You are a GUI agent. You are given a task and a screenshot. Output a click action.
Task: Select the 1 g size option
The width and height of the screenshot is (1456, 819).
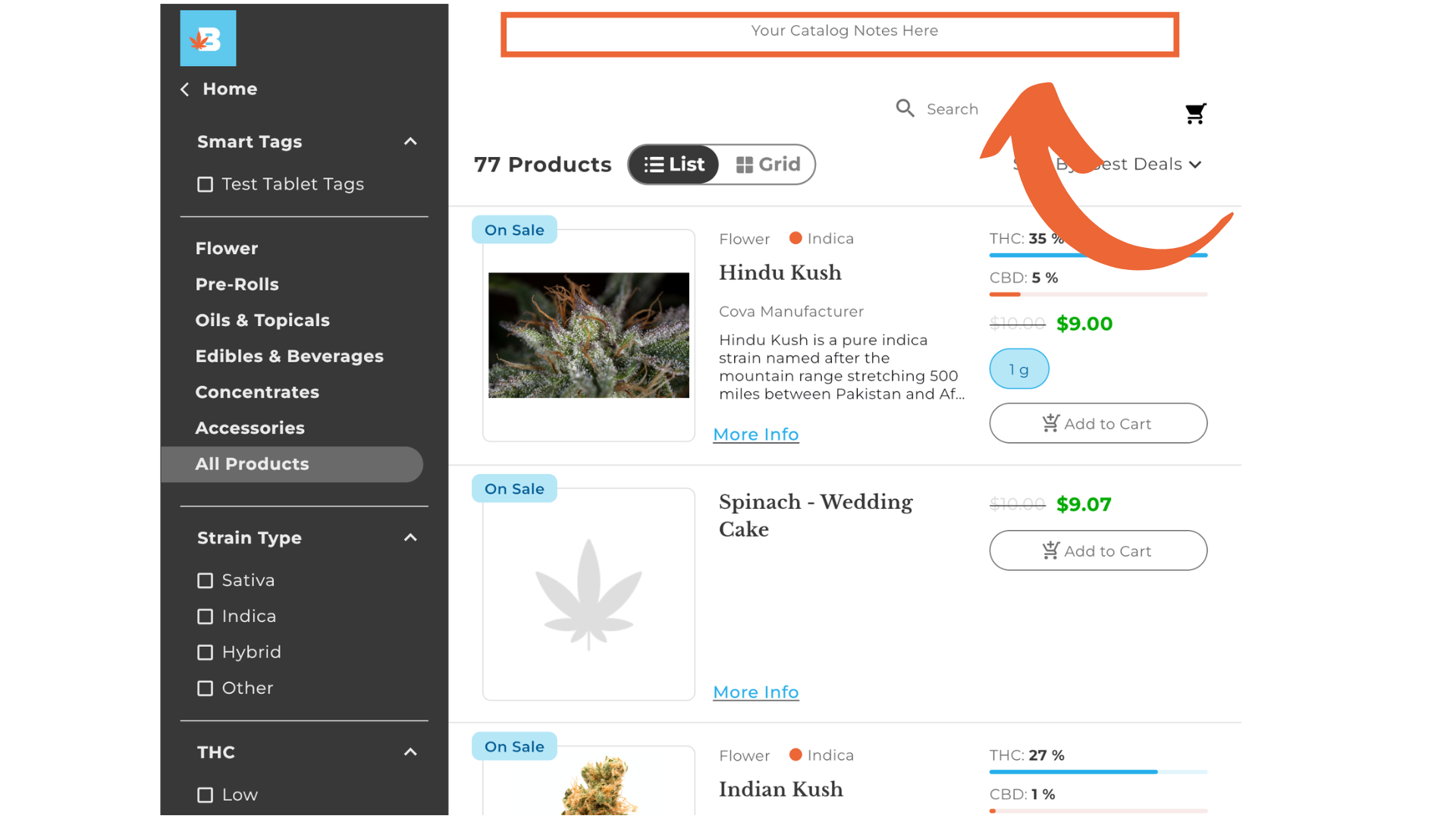pyautogui.click(x=1018, y=369)
